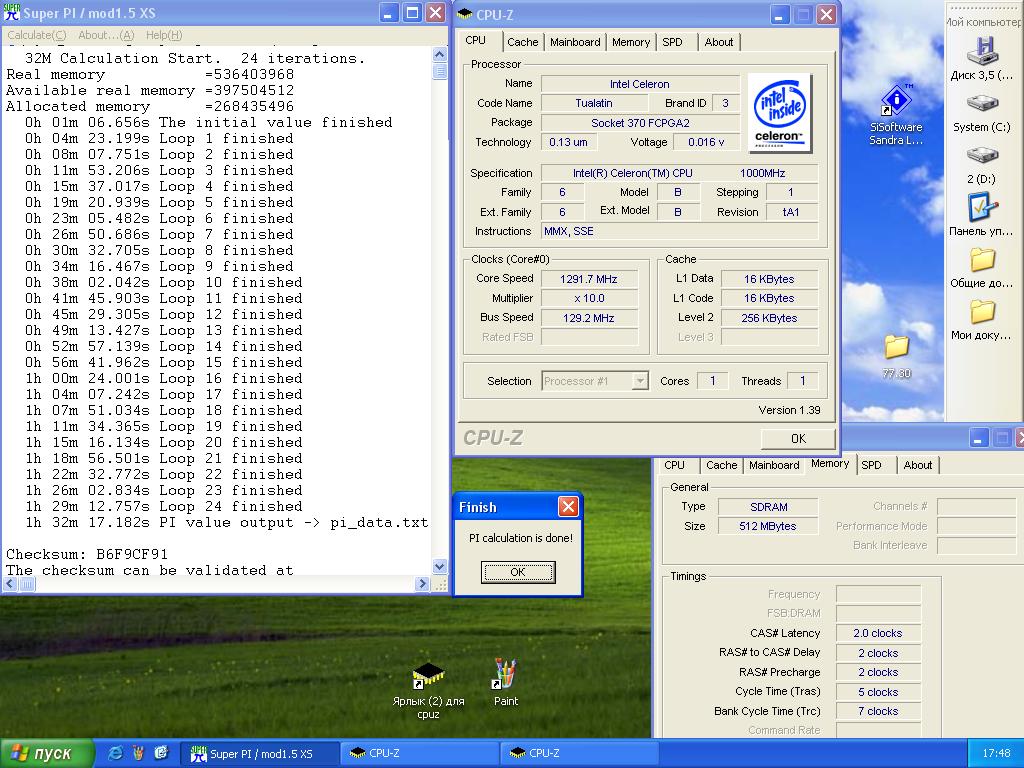Switch to SPD tab in front CPU-Z
Screen dimensions: 1024x768
[673, 42]
